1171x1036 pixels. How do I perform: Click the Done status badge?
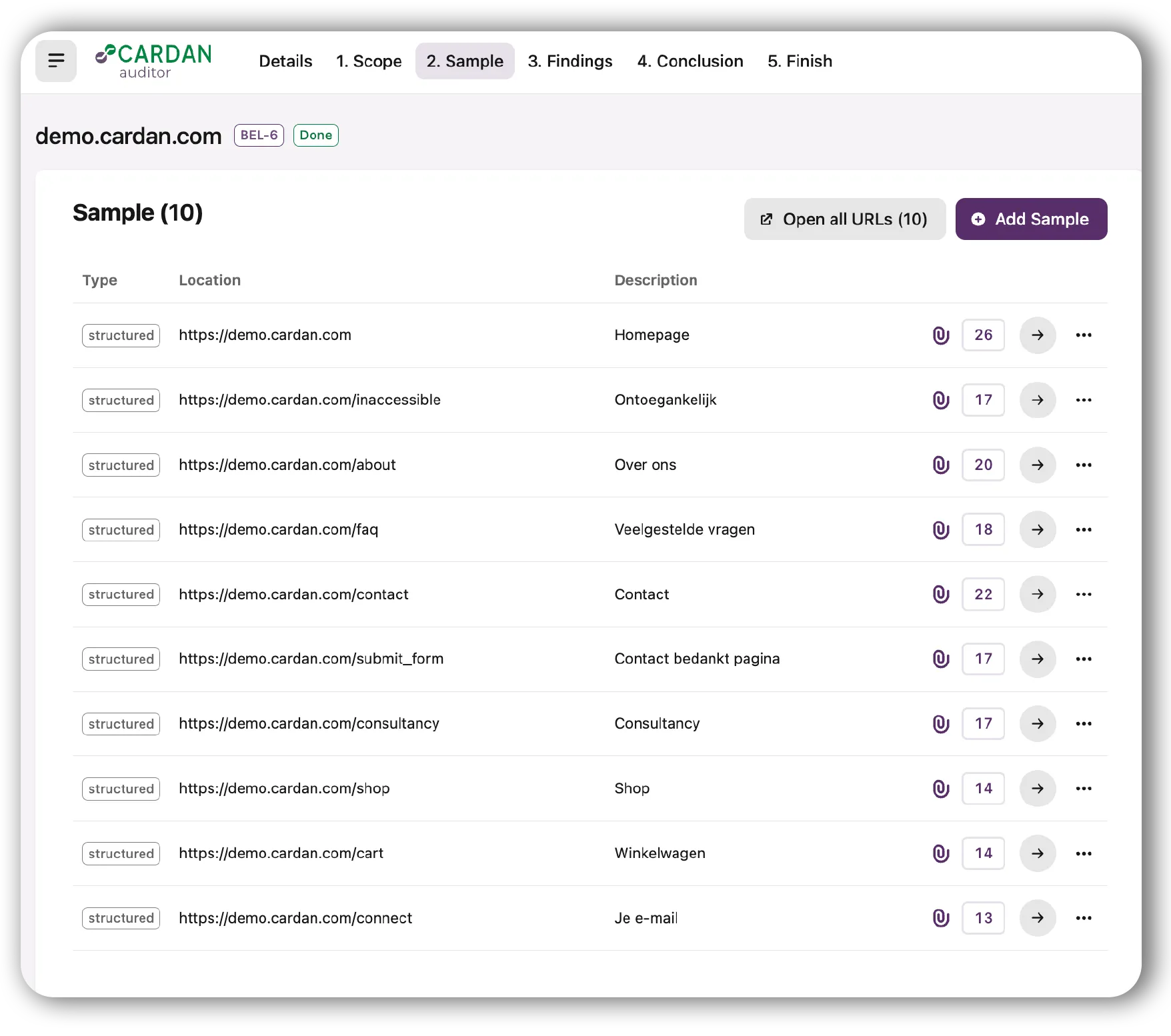click(316, 135)
